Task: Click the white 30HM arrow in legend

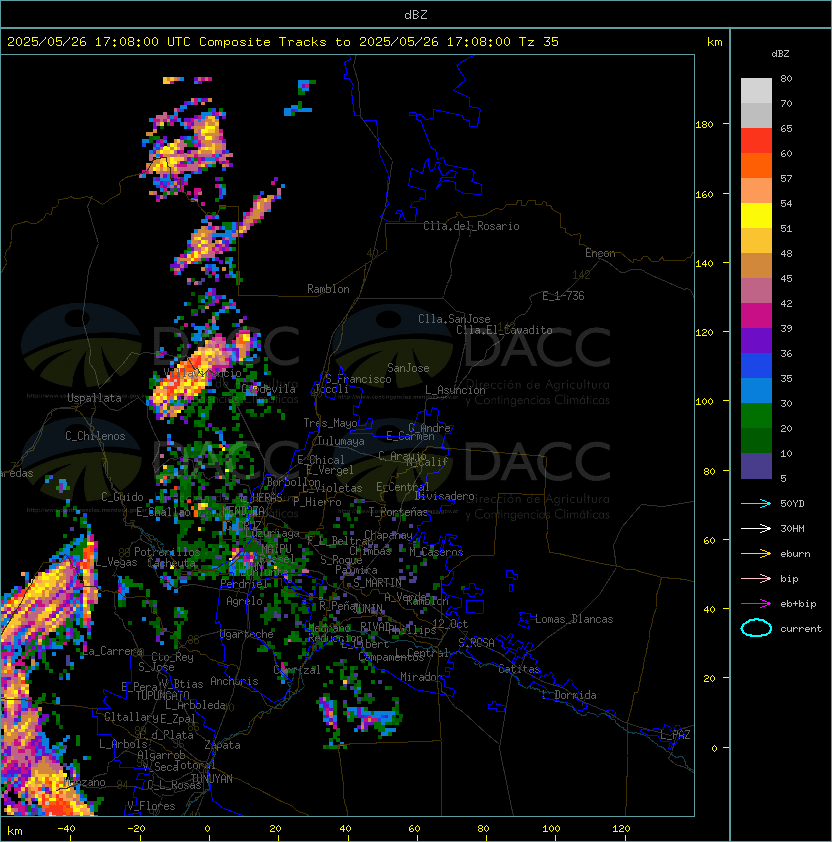Action: pos(756,528)
